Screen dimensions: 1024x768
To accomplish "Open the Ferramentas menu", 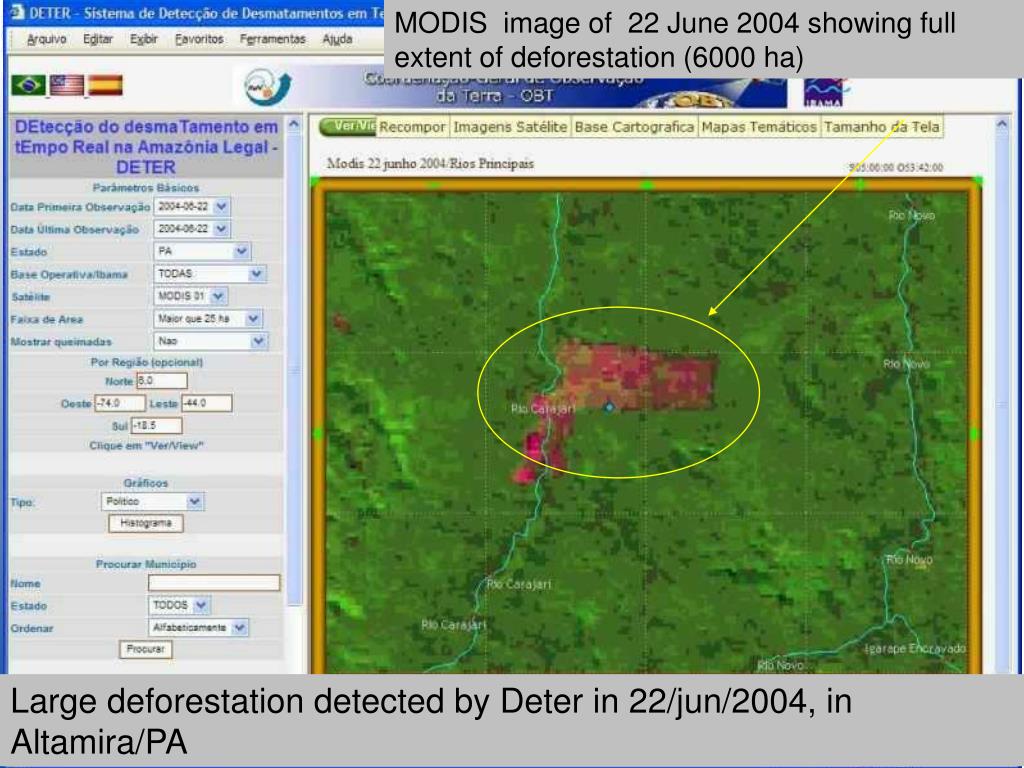I will tap(272, 39).
